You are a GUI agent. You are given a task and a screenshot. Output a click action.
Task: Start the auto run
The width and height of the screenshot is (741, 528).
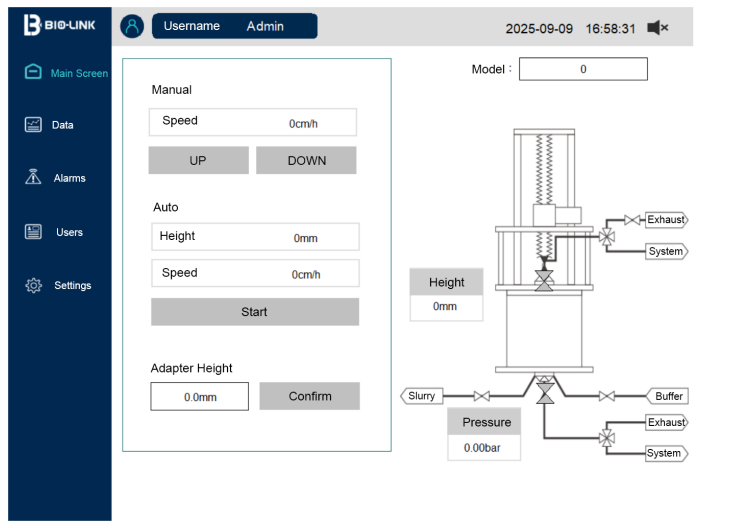(x=254, y=312)
